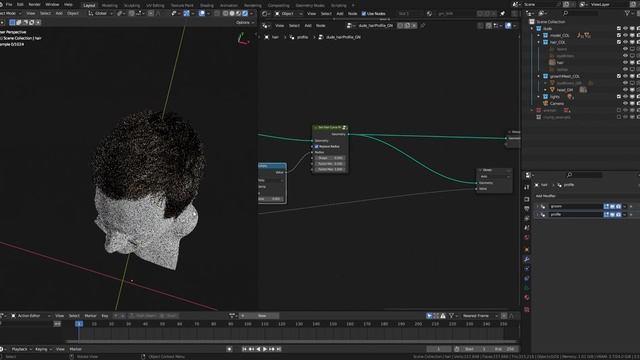Open Scene selector field
Image resolution: width=640 pixels, height=360 pixels.
click(541, 4)
